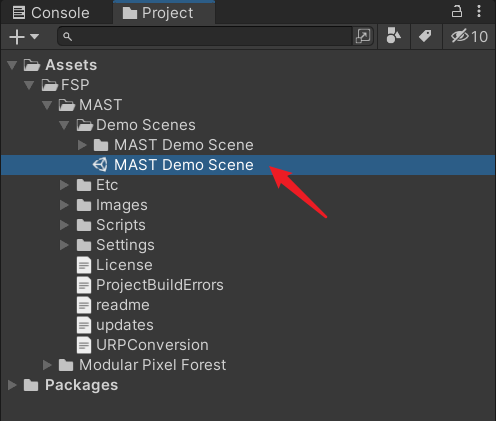
Task: Open the three-dot panel options menu
Action: pyautogui.click(x=479, y=11)
